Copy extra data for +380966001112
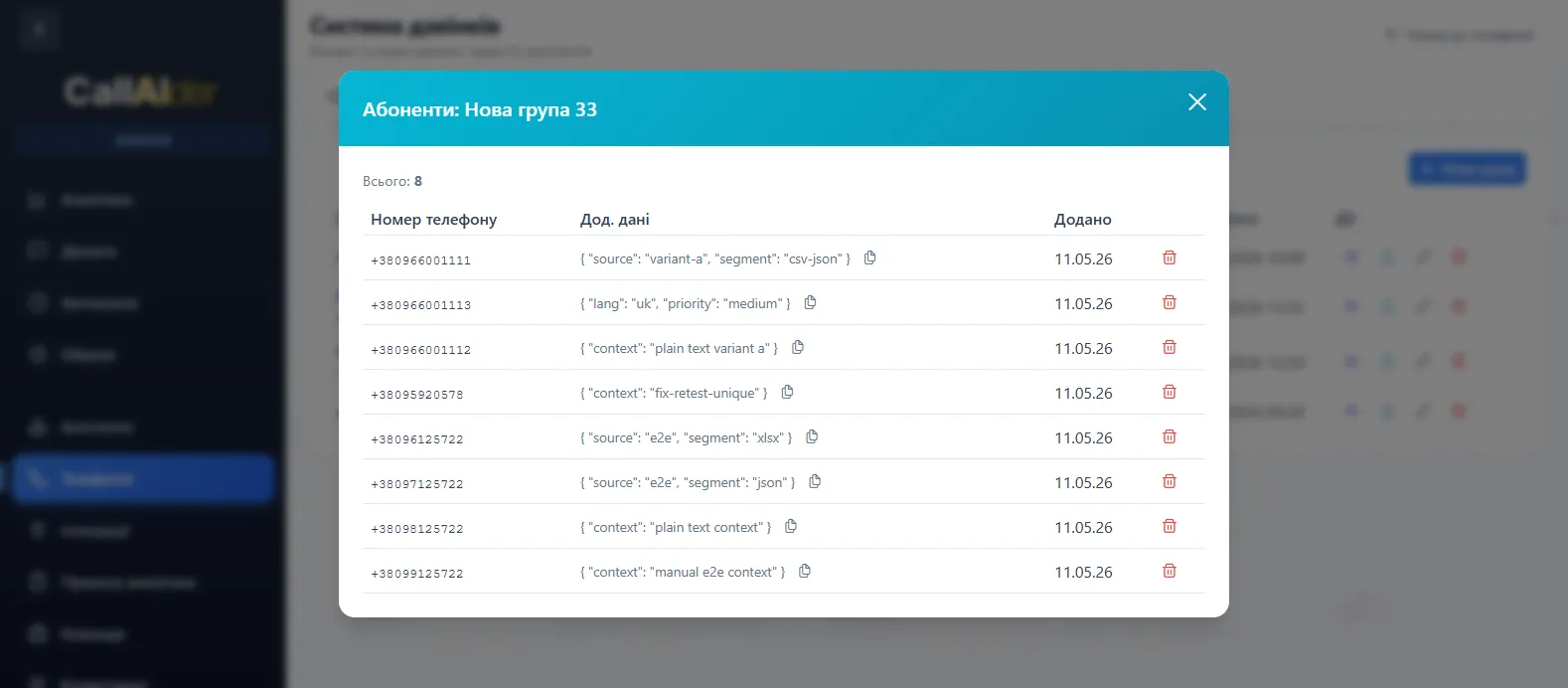 click(797, 347)
